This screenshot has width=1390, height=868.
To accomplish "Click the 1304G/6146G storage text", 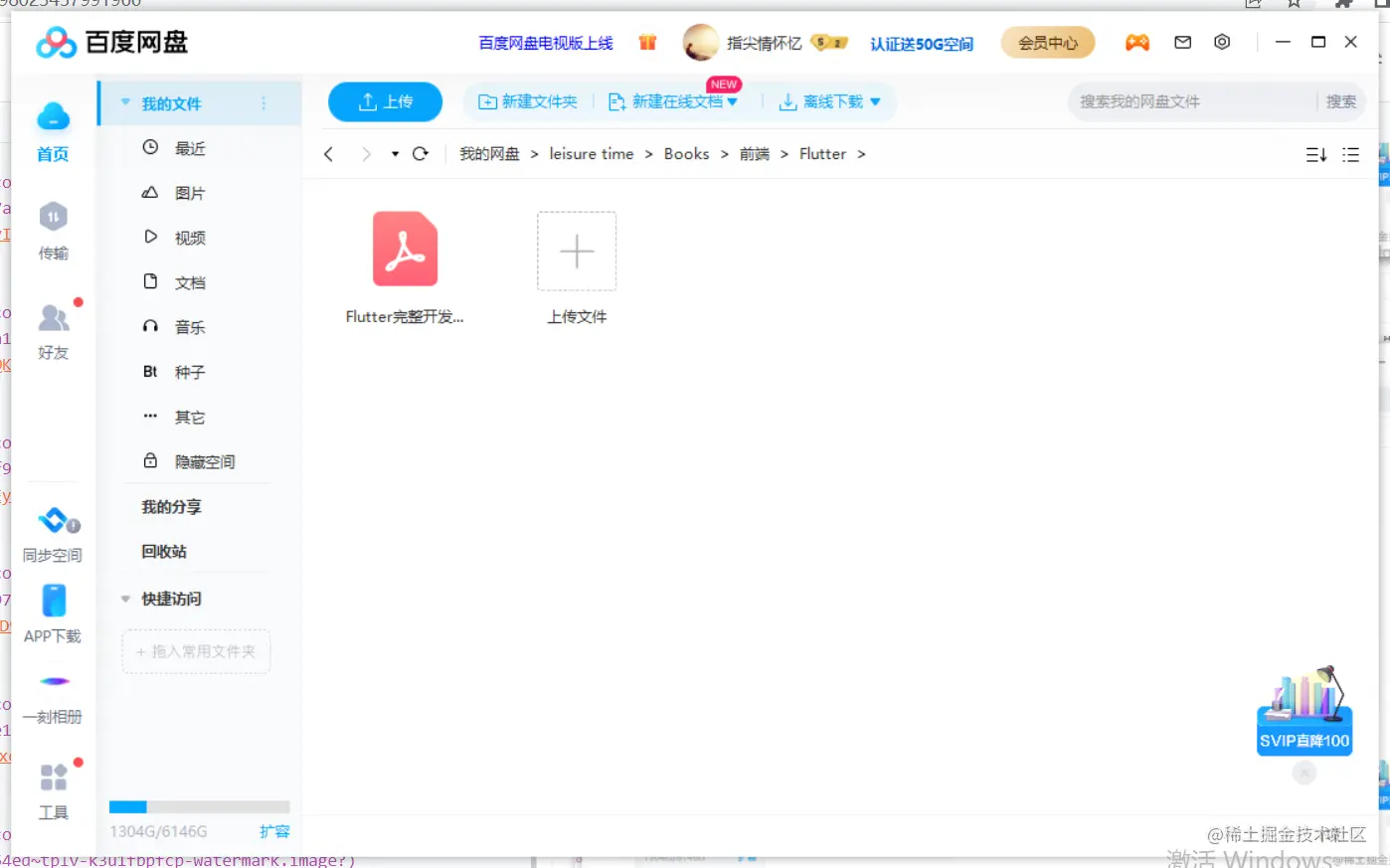I will point(159,831).
